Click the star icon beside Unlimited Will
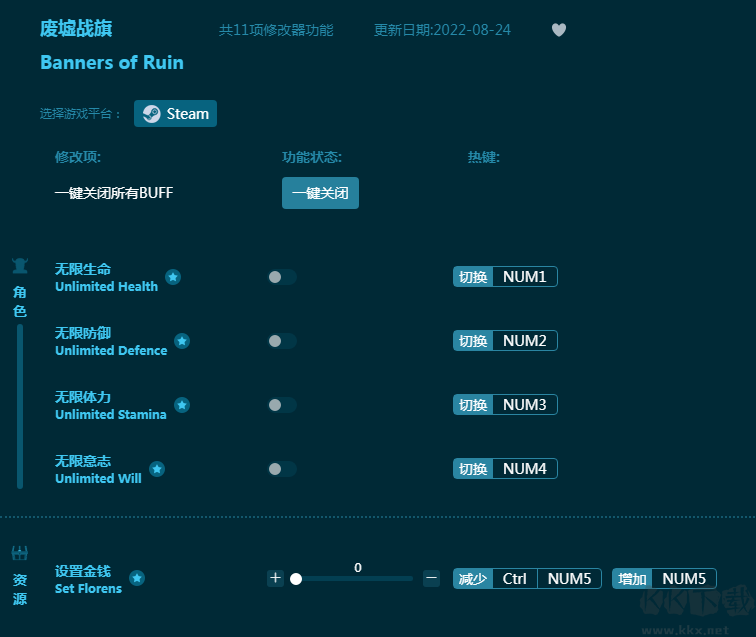This screenshot has height=637, width=756. (157, 469)
